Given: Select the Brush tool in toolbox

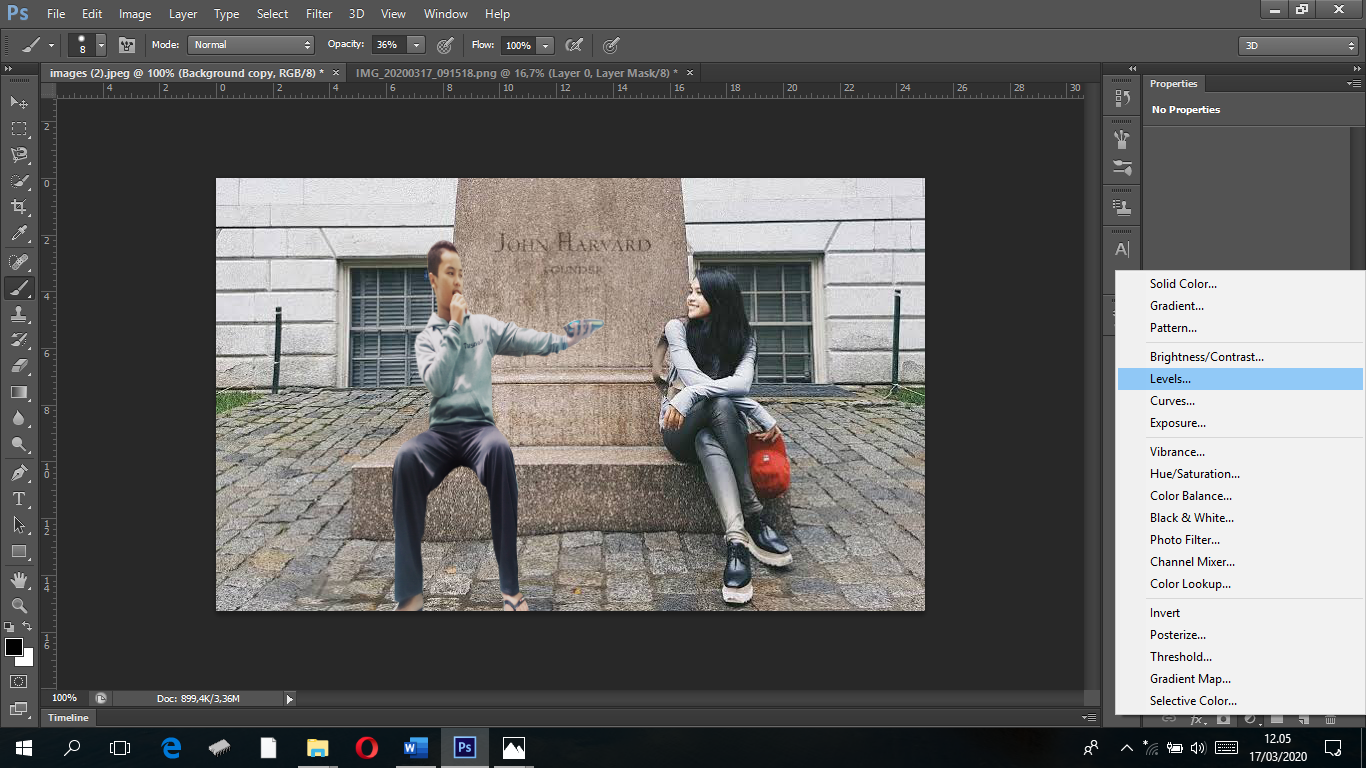Looking at the screenshot, I should (x=19, y=288).
